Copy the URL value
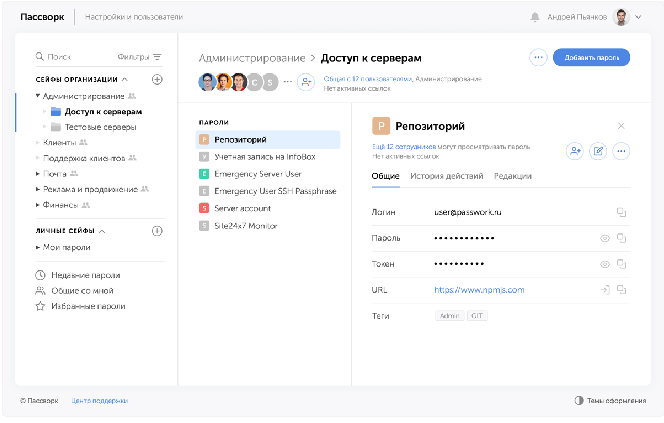 (x=621, y=290)
